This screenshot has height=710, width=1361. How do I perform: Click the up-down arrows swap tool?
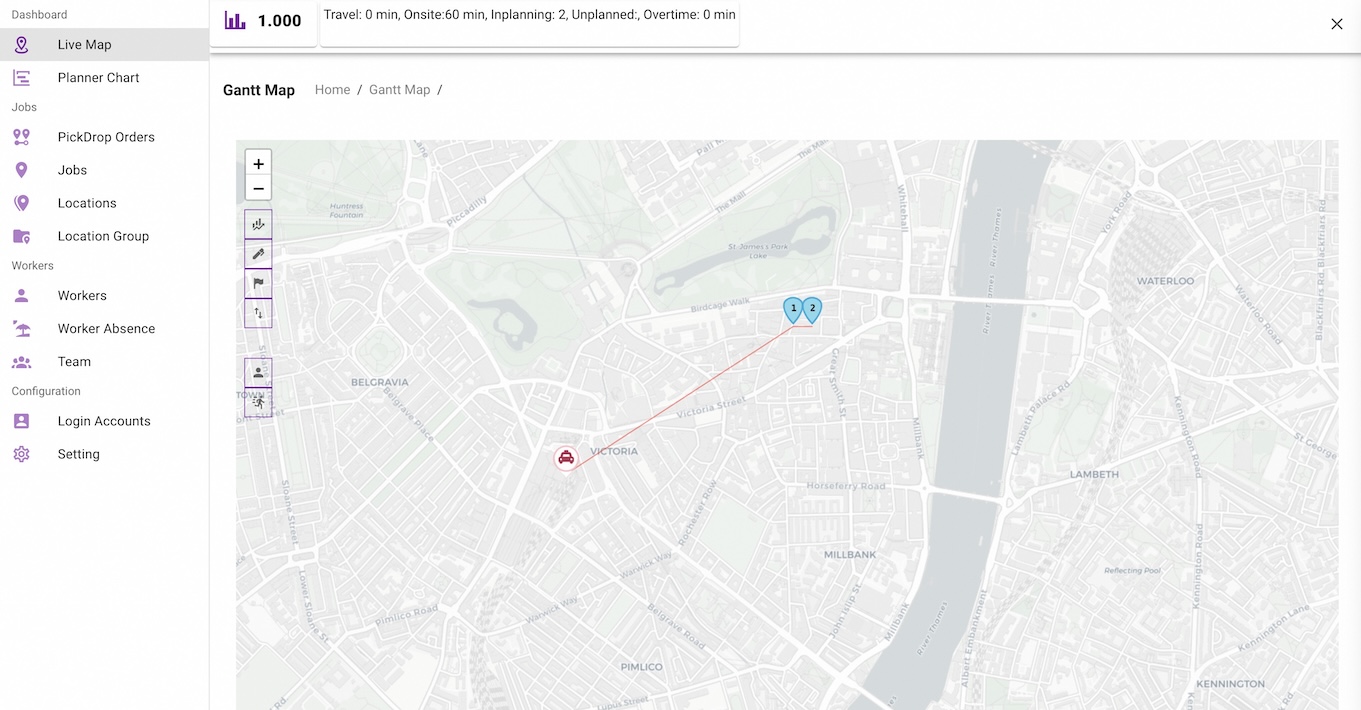click(x=258, y=313)
